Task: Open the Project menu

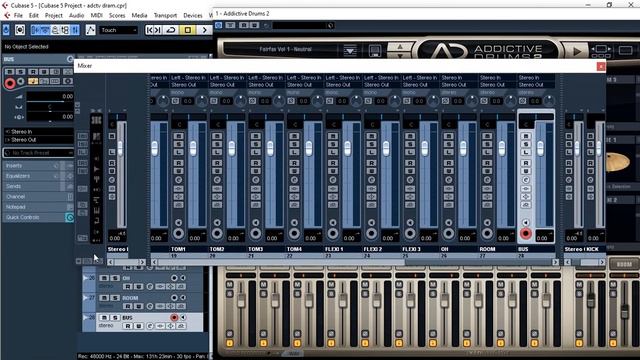Action: (x=53, y=16)
